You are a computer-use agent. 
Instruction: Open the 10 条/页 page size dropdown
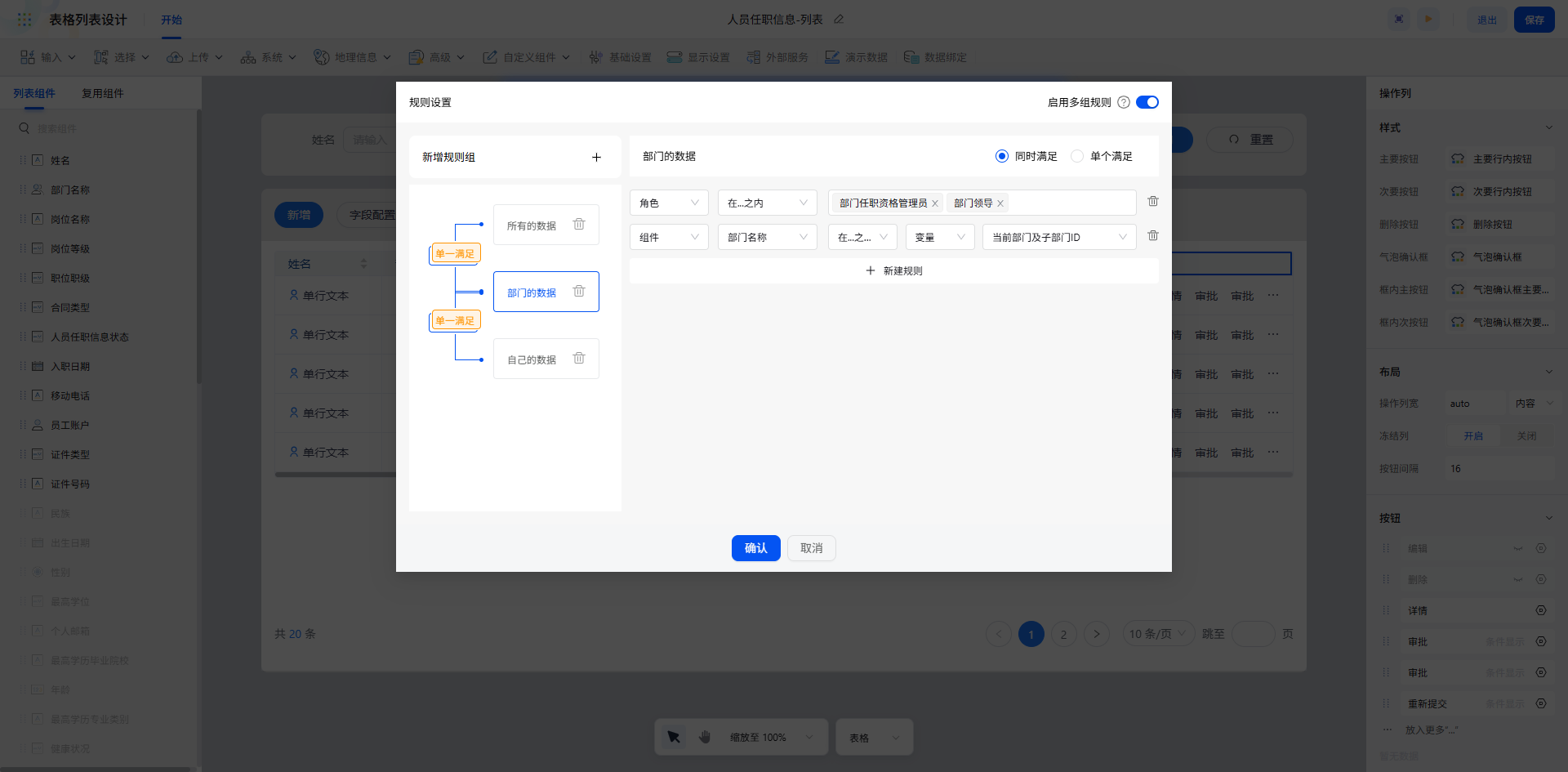pos(1158,634)
